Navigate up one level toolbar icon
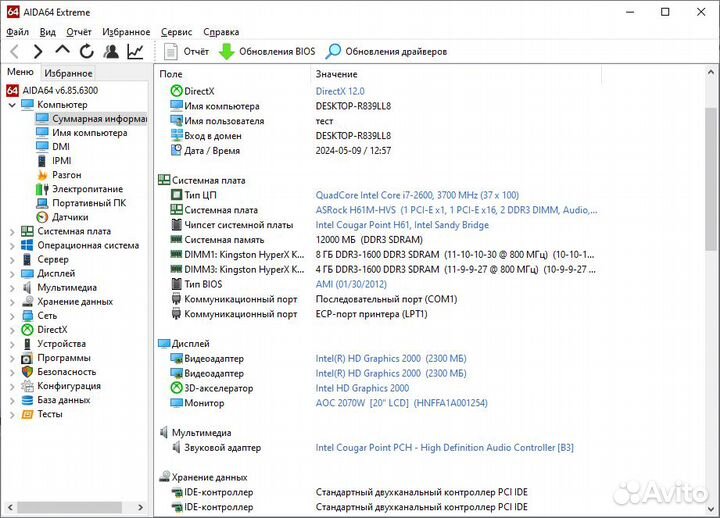The width and height of the screenshot is (720, 518). pyautogui.click(x=62, y=51)
